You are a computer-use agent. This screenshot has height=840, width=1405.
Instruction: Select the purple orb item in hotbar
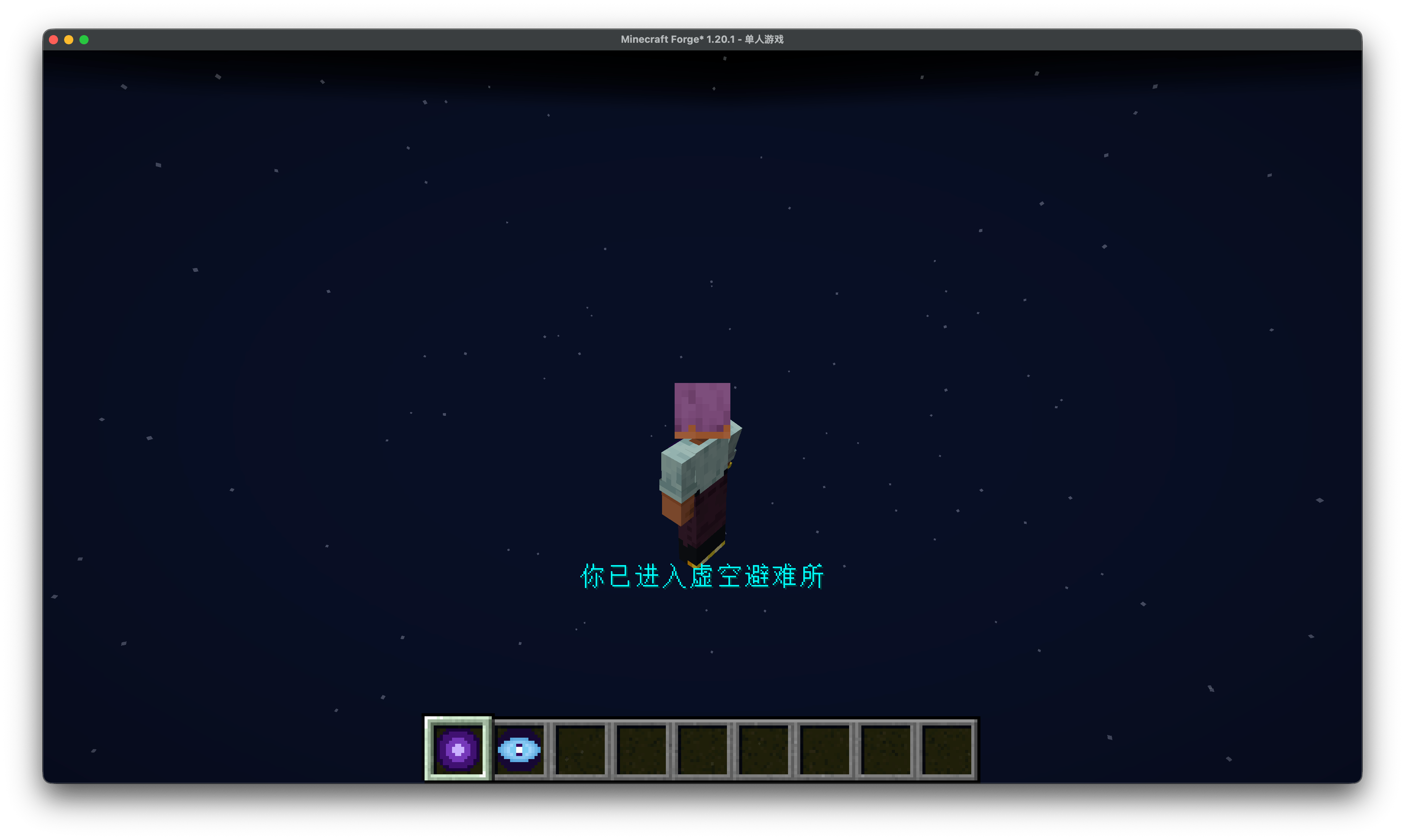458,750
